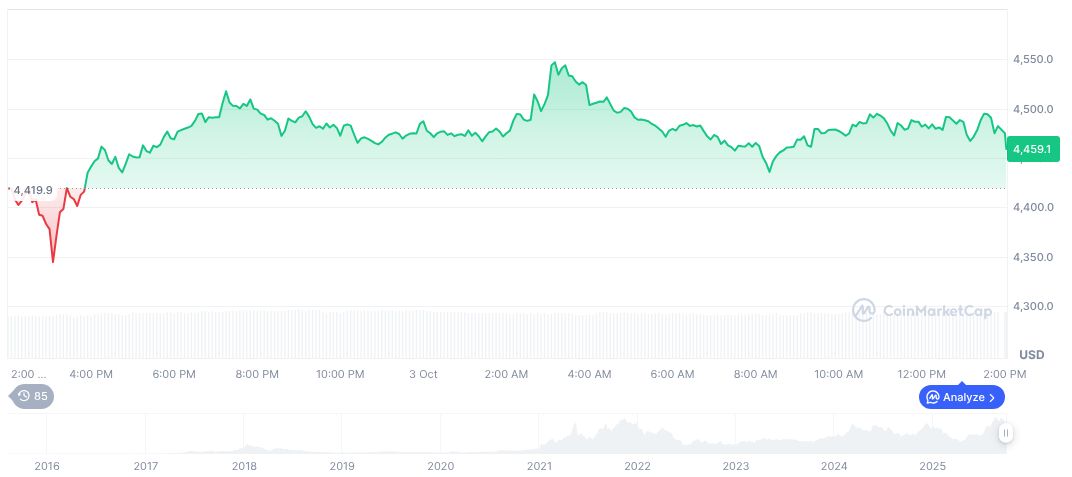The width and height of the screenshot is (1072, 477).
Task: Click the lowest red dip on the price line
Action: coord(53,261)
